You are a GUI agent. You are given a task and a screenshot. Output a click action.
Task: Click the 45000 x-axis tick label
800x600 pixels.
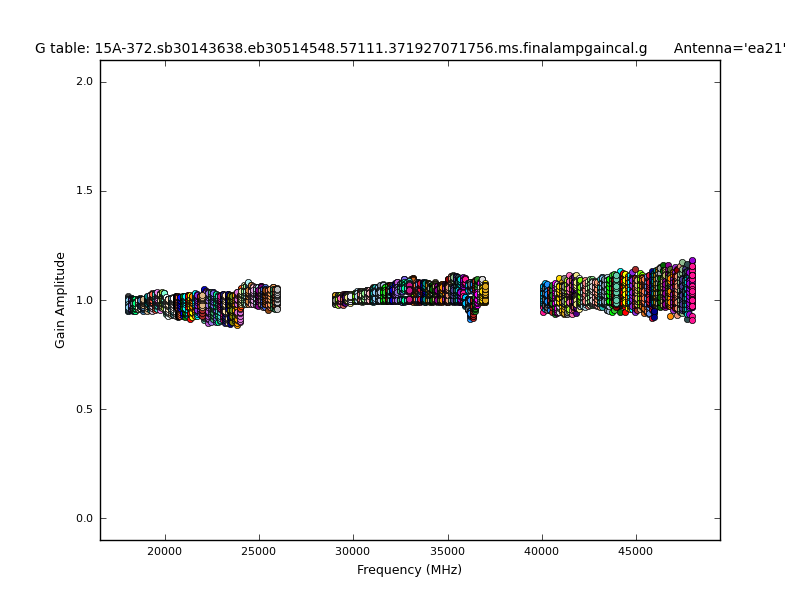click(x=635, y=551)
